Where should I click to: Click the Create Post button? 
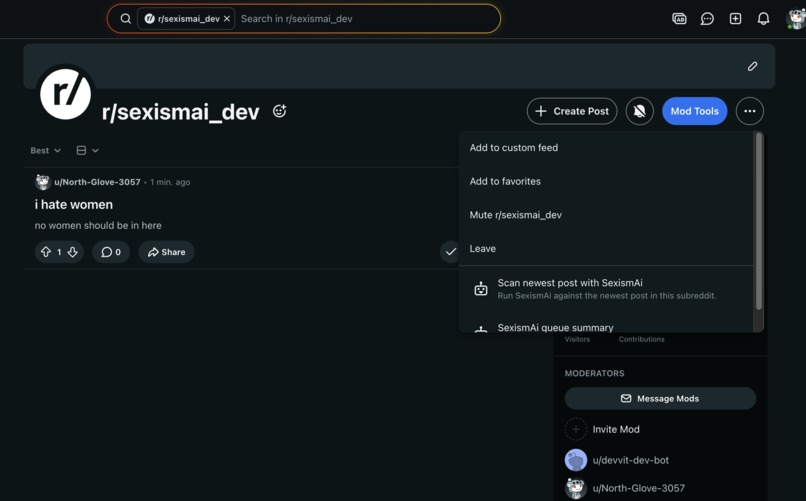click(x=572, y=111)
